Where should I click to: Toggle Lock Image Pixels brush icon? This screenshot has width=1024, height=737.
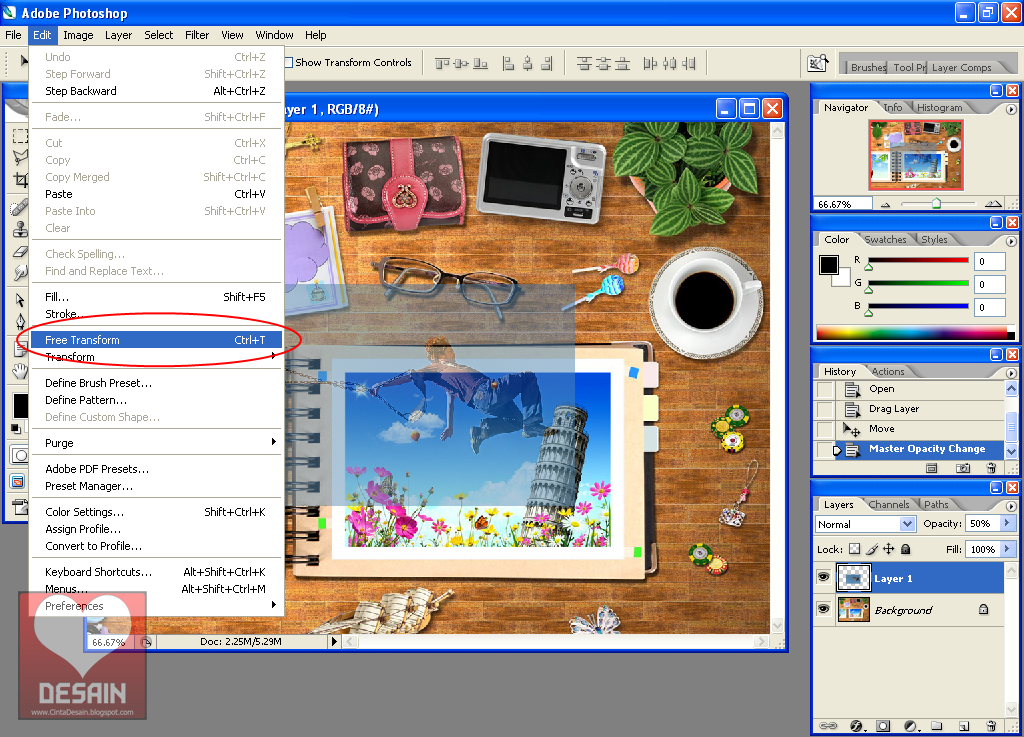[872, 549]
